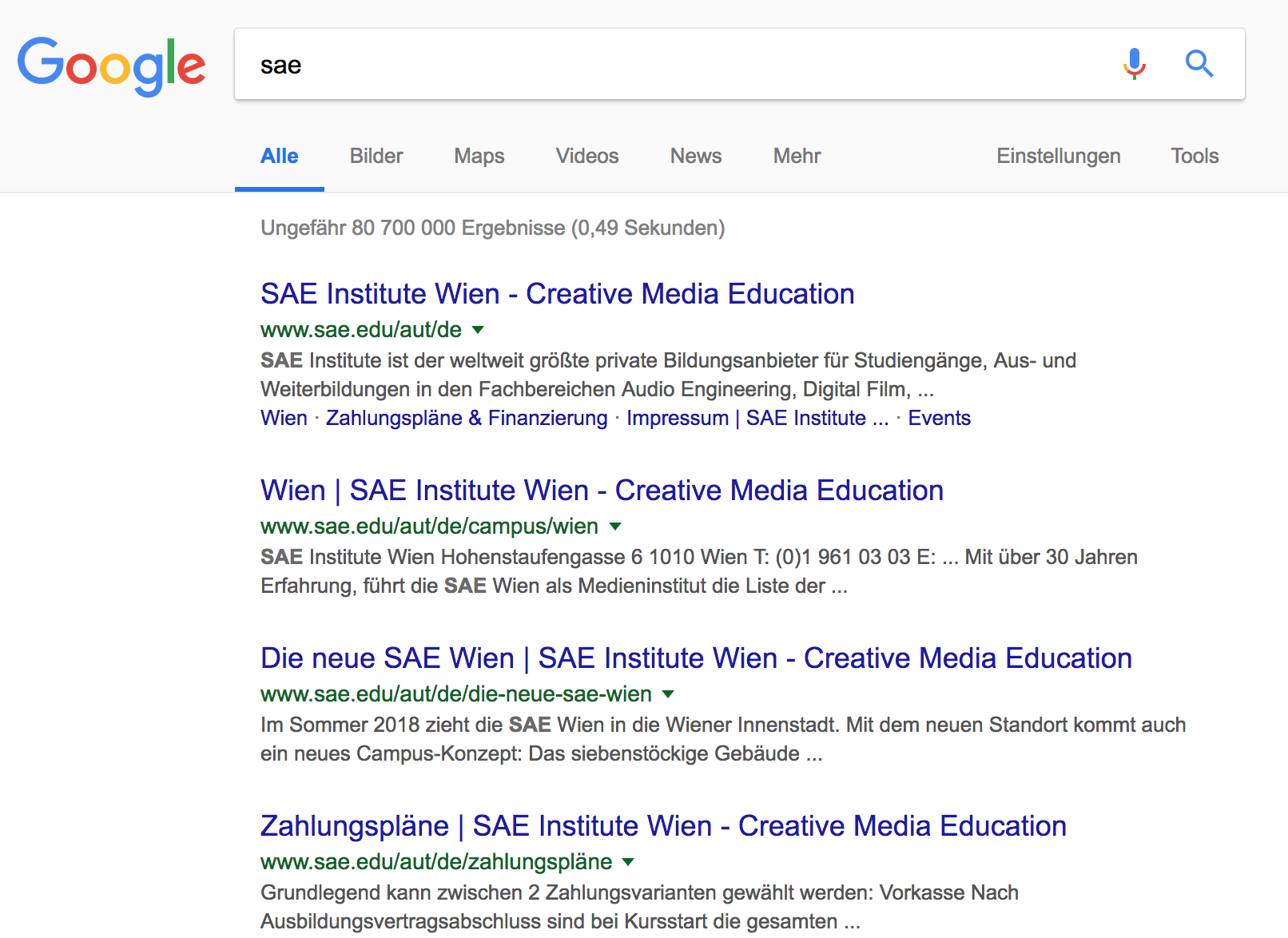Expand dropdown arrow next to campus/wien URL
The height and width of the screenshot is (938, 1288).
615,526
